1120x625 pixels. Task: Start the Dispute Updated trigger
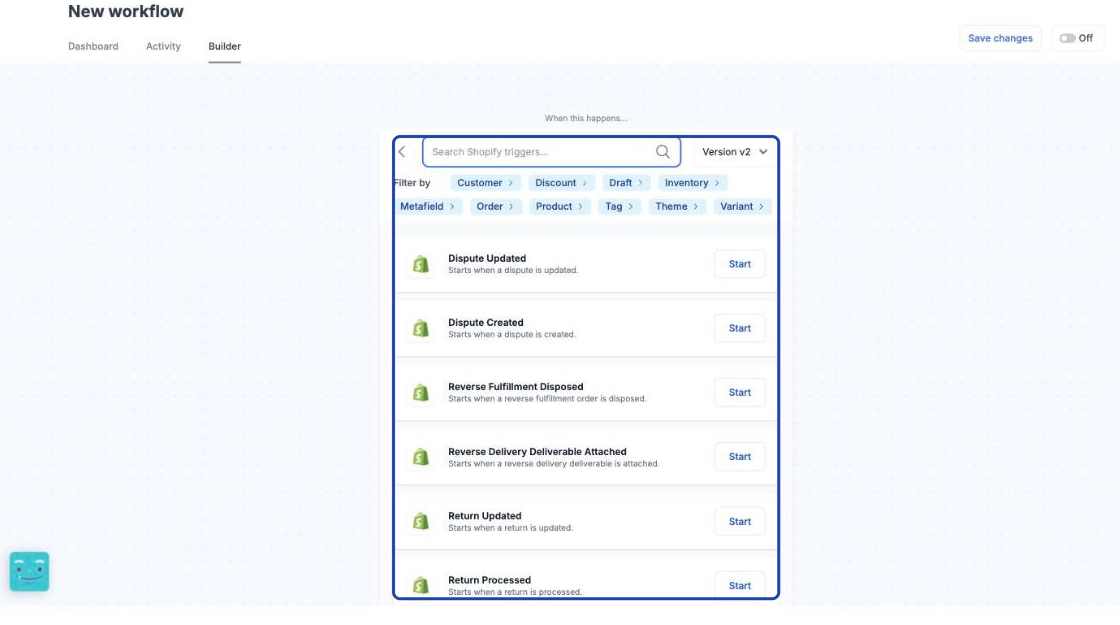click(739, 264)
